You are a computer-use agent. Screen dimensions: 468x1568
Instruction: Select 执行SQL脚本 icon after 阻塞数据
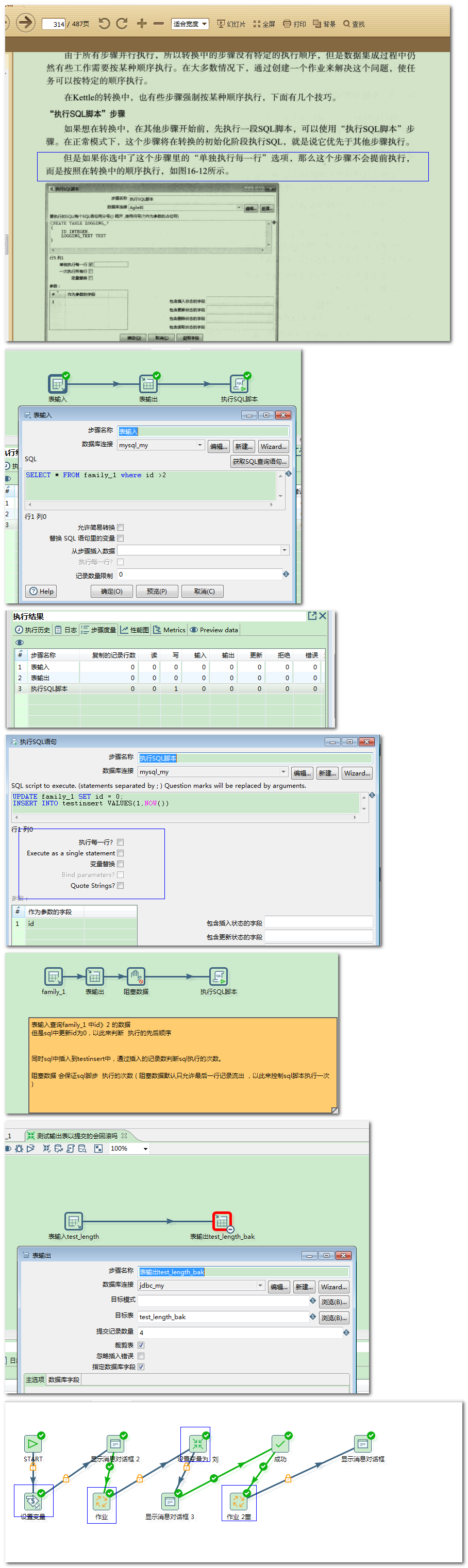219,976
